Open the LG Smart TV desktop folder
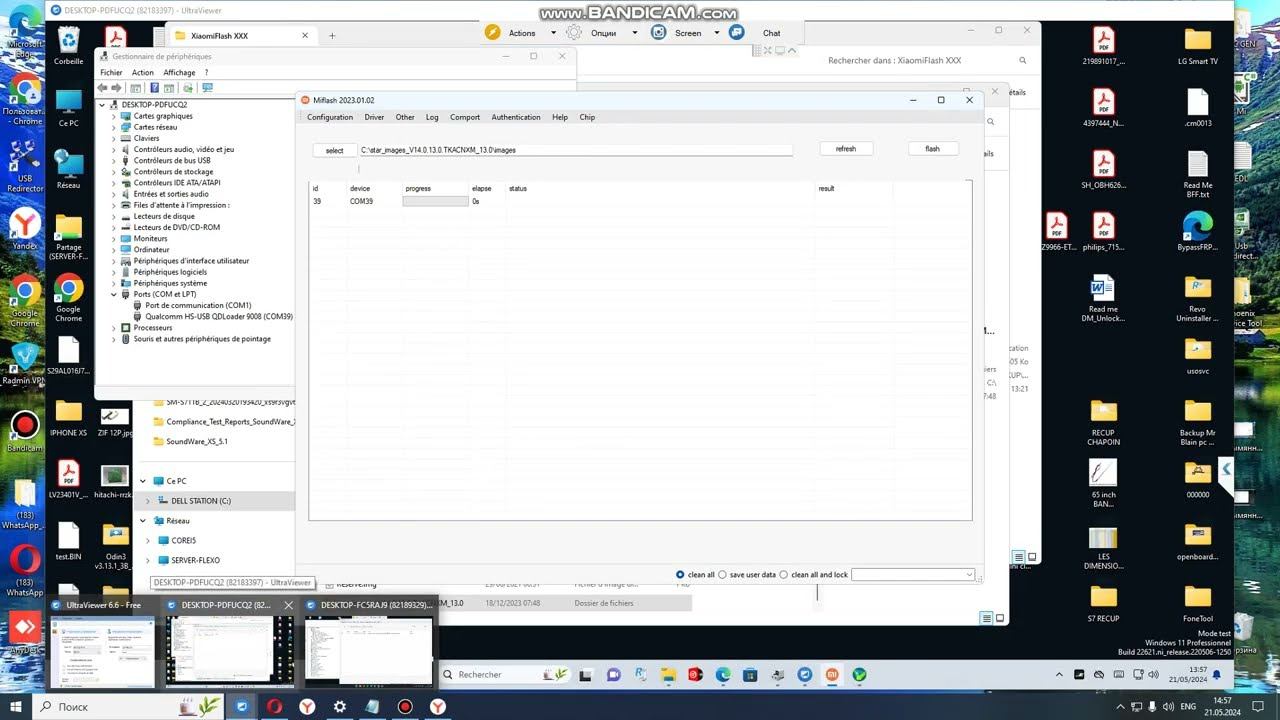Screen dimensions: 1280x720 pos(1197,46)
